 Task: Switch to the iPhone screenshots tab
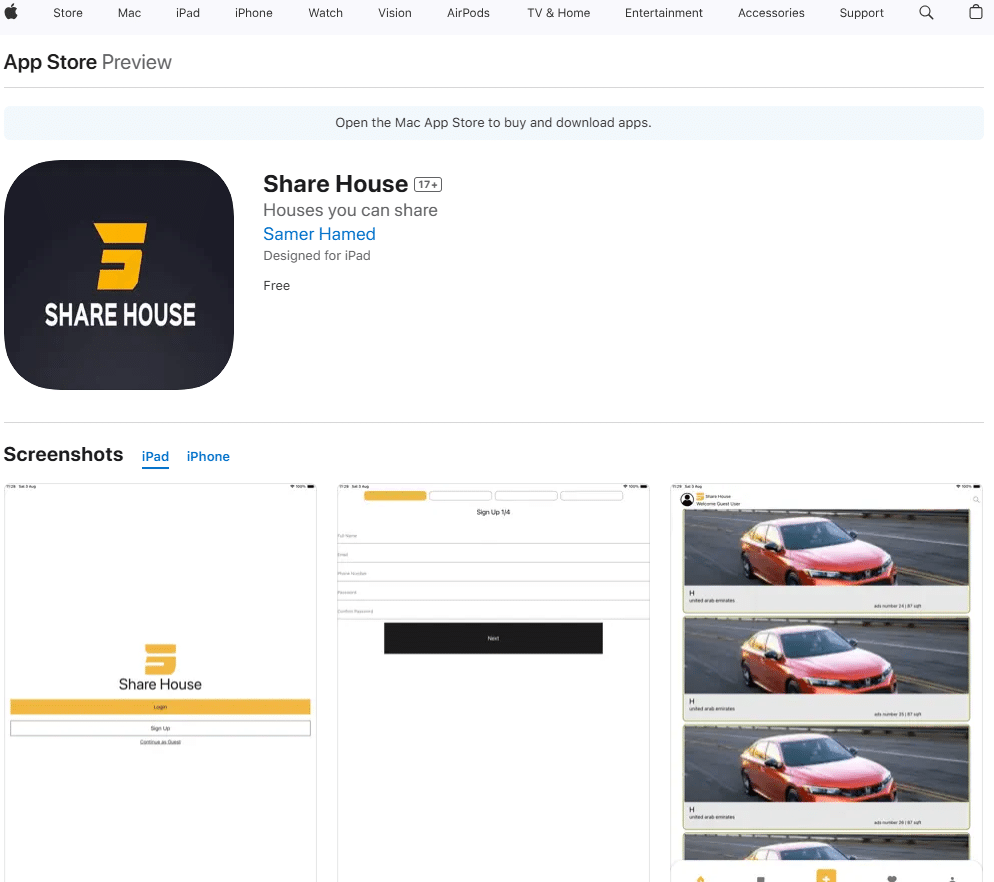click(x=208, y=457)
